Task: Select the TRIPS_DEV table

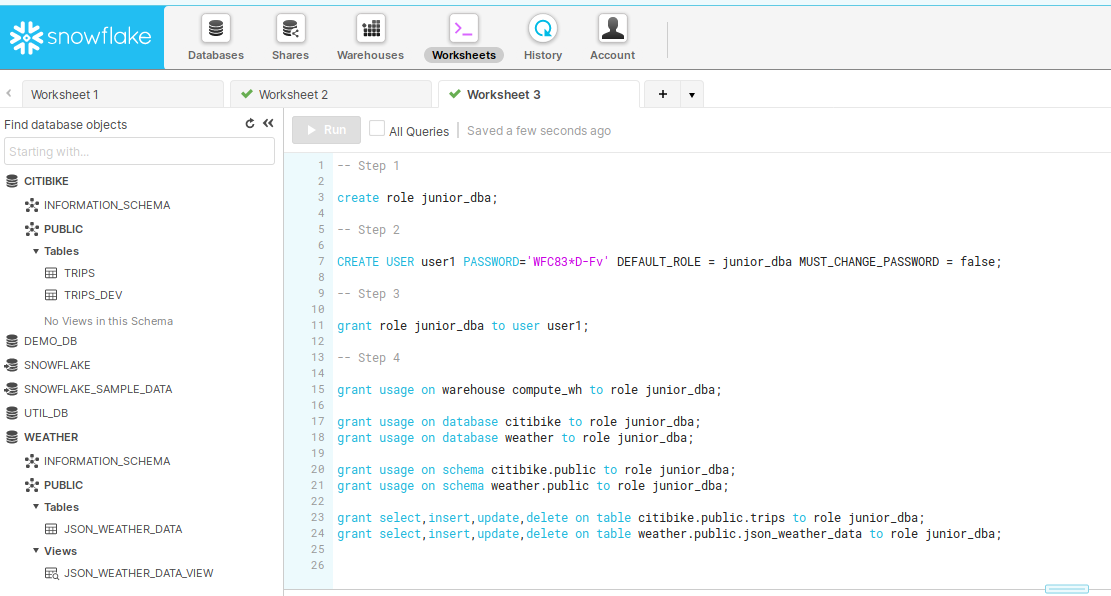Action: point(93,295)
